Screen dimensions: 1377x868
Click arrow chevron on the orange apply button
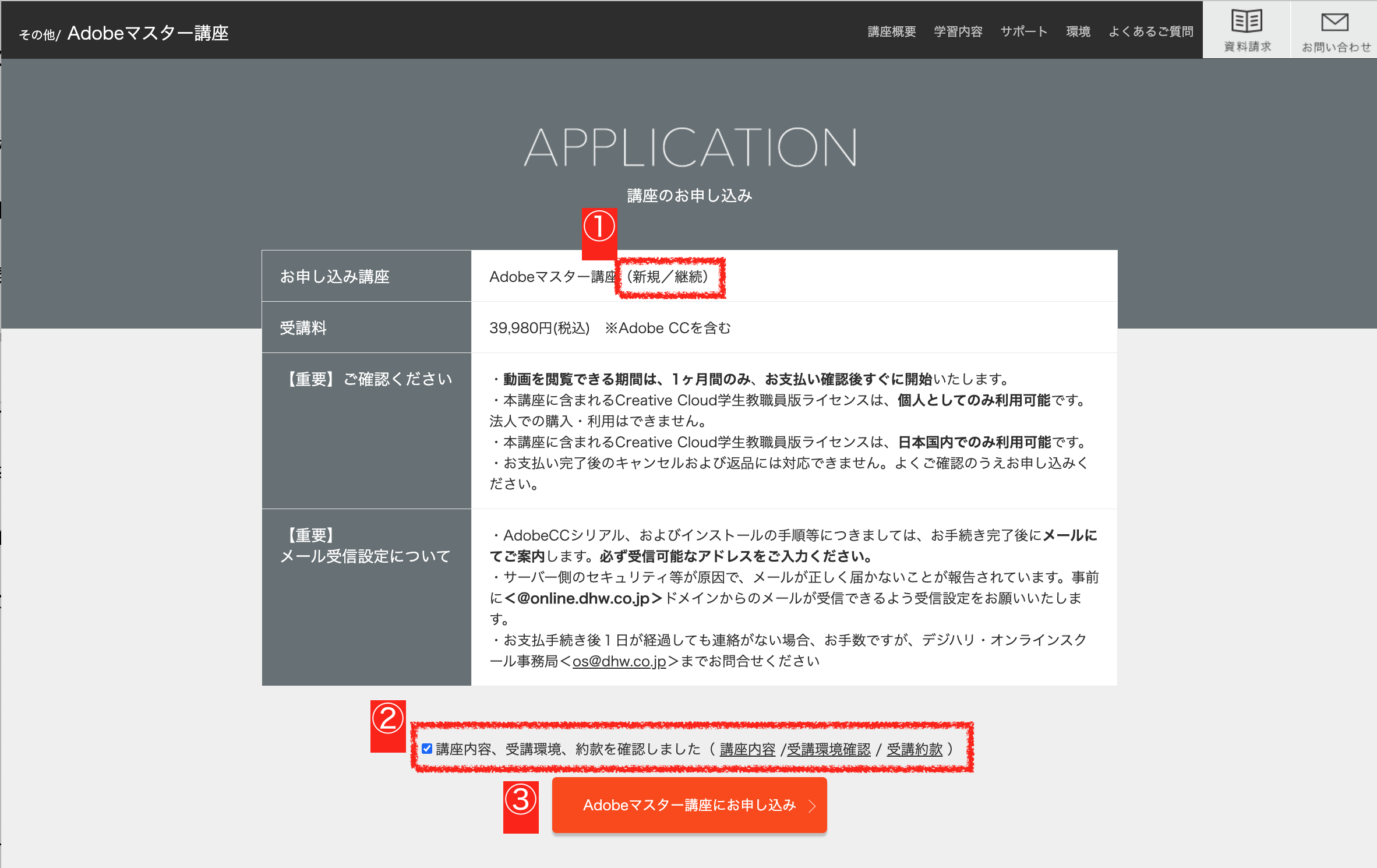pyautogui.click(x=812, y=806)
